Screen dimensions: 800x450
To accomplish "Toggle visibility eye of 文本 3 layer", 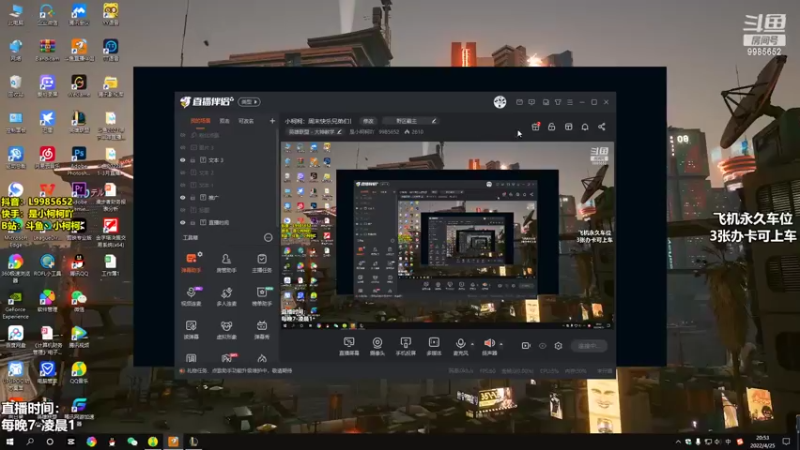I will 183,160.
